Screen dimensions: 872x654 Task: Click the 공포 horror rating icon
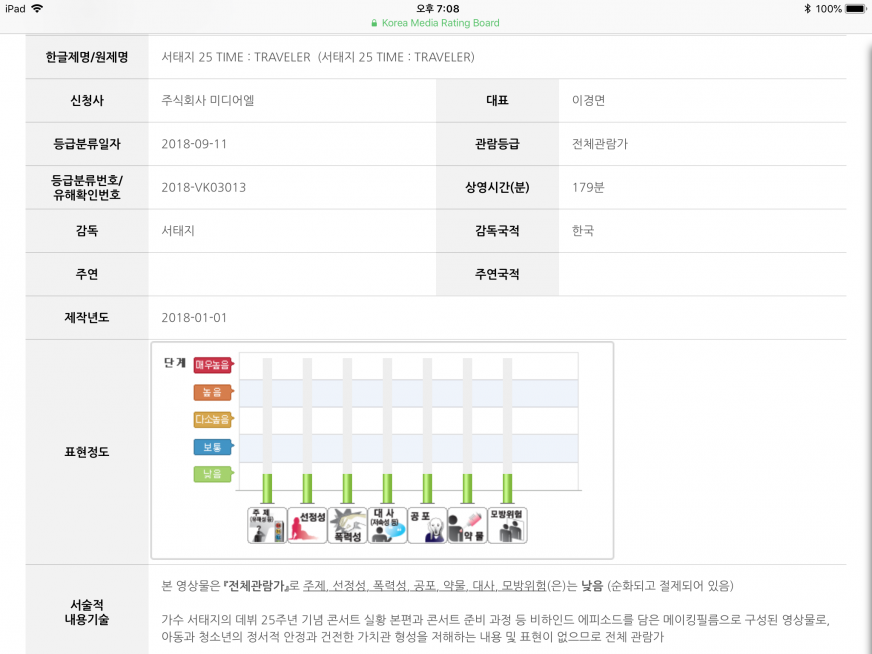pos(427,525)
